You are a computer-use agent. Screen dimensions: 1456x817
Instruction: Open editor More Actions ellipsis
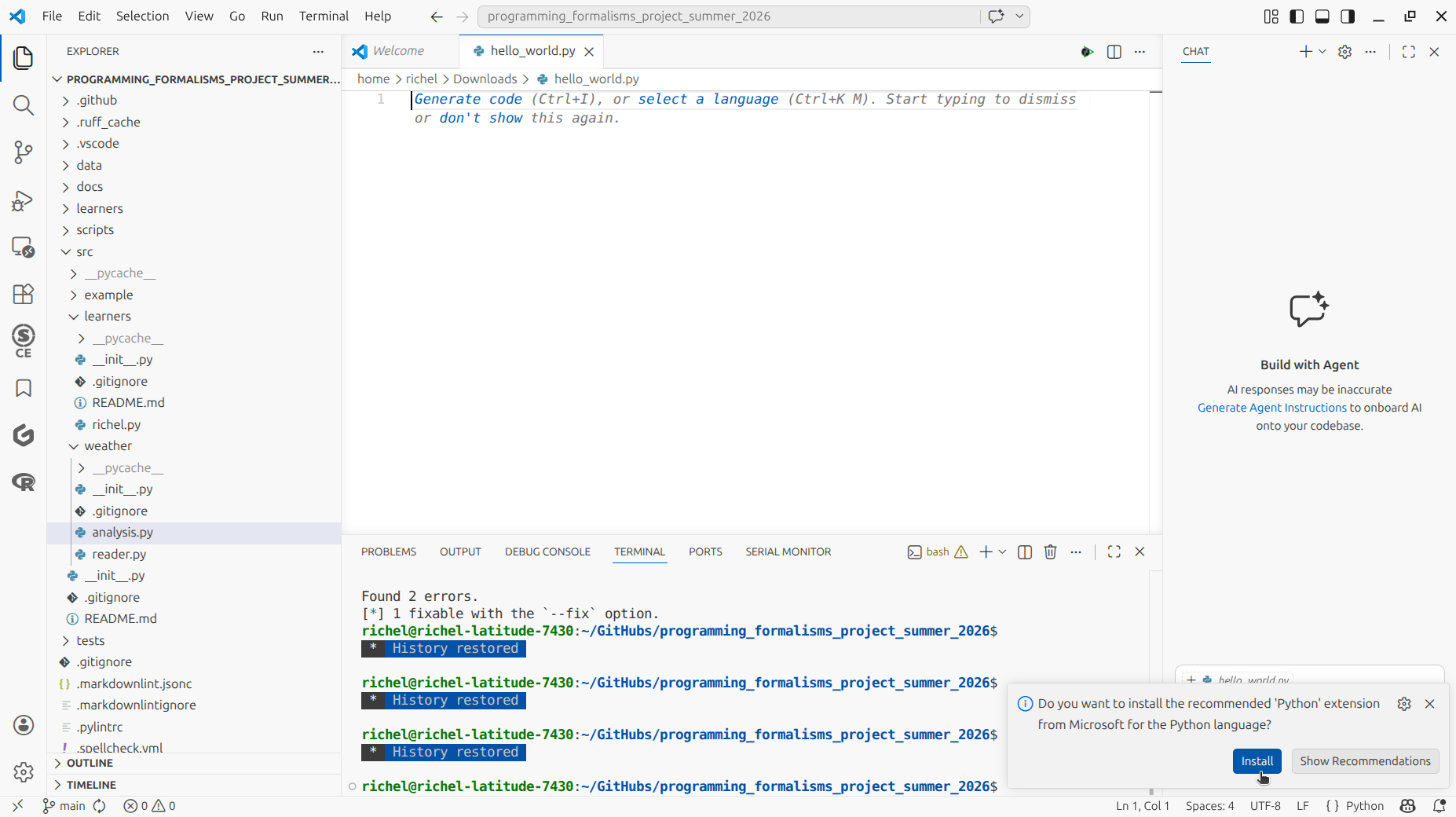(x=1140, y=52)
